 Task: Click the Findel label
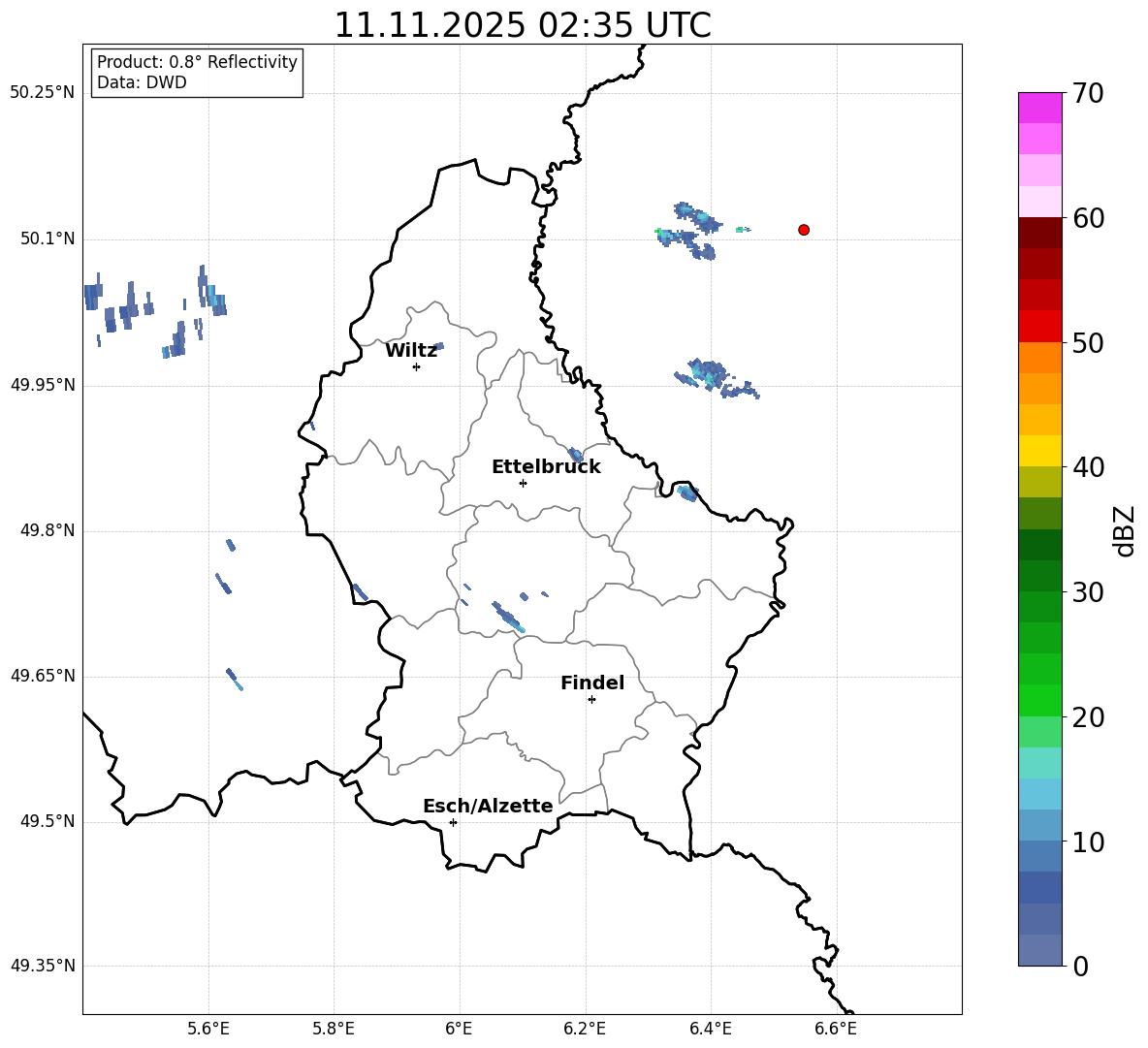(x=592, y=683)
